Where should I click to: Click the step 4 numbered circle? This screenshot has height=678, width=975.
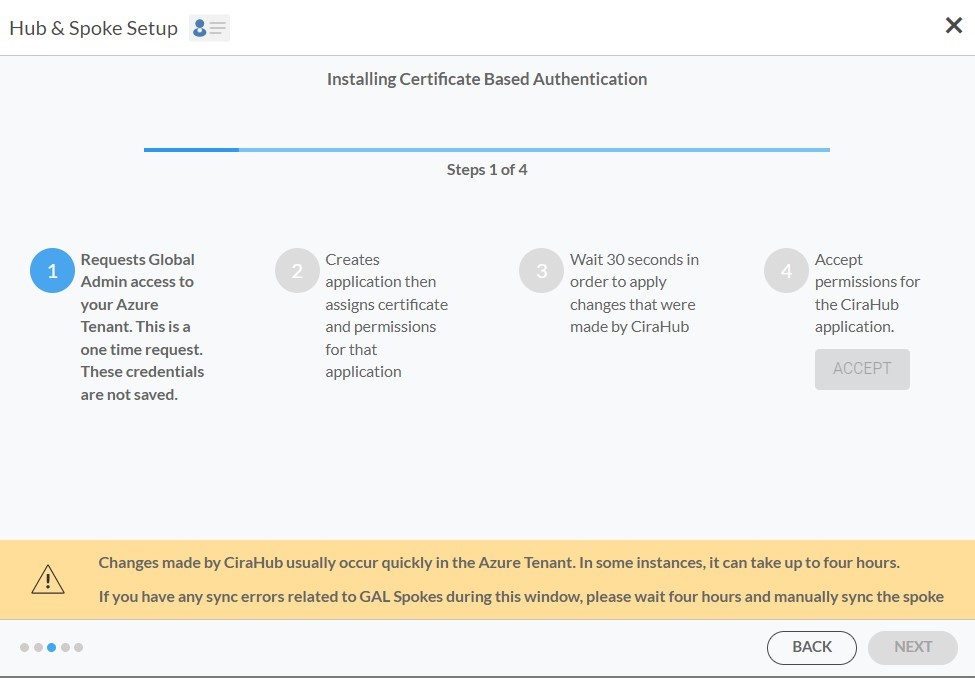787,271
